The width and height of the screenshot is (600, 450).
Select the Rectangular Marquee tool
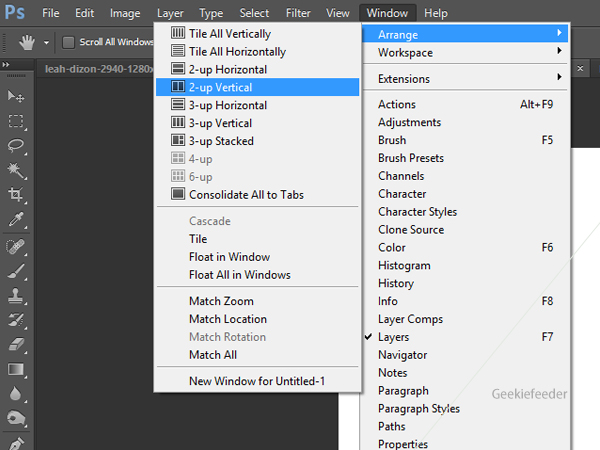[x=16, y=121]
